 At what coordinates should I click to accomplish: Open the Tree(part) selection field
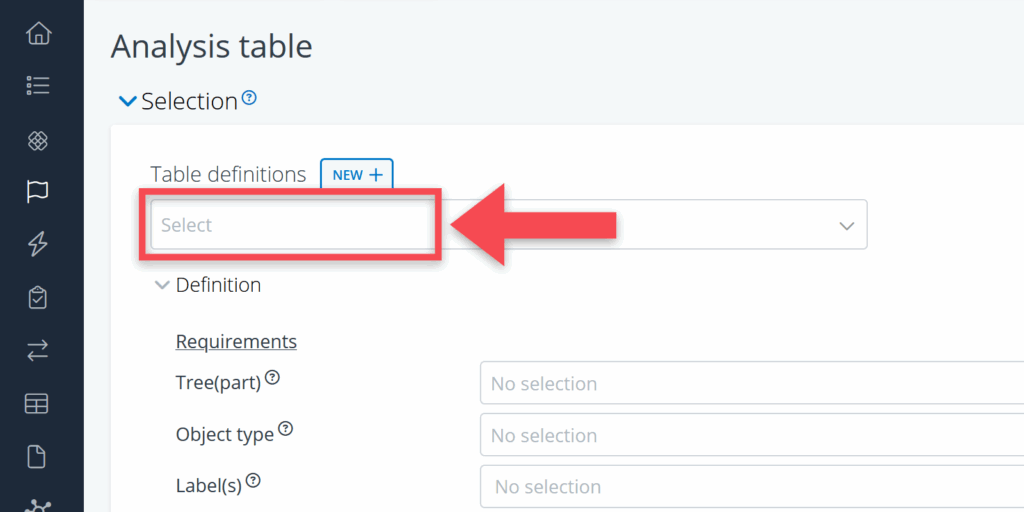click(750, 384)
